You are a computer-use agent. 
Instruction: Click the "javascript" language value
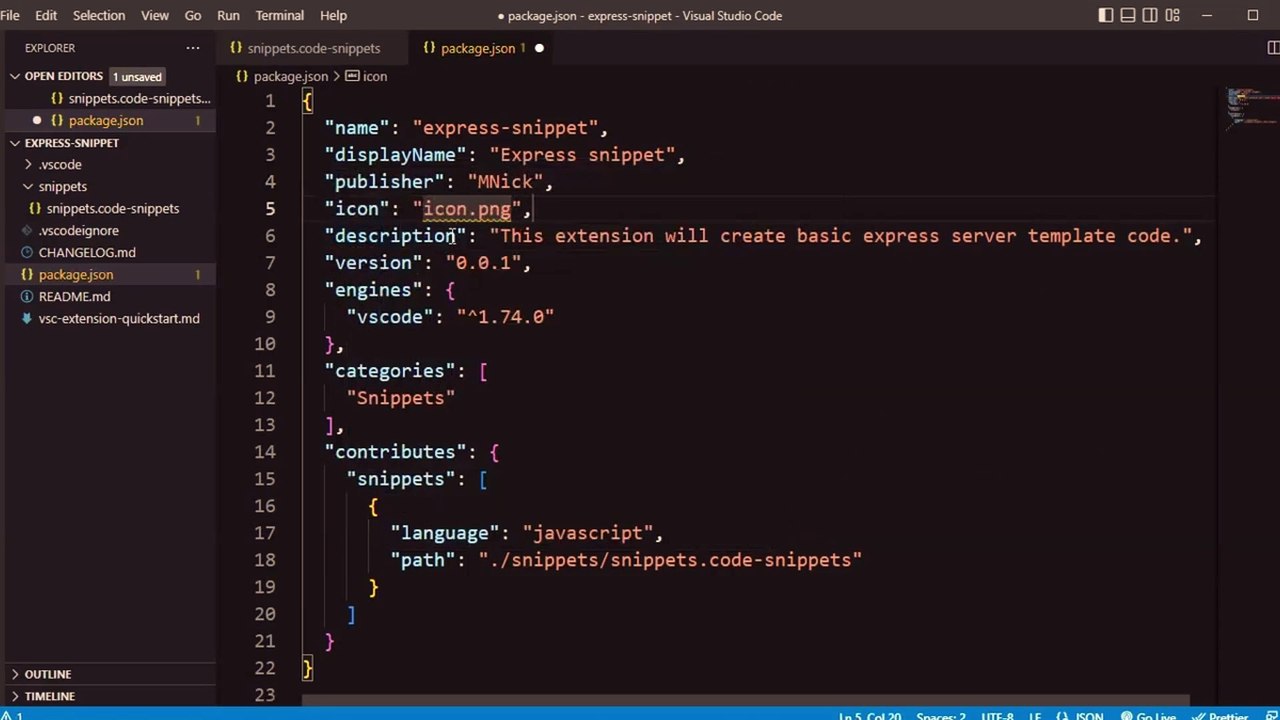588,533
